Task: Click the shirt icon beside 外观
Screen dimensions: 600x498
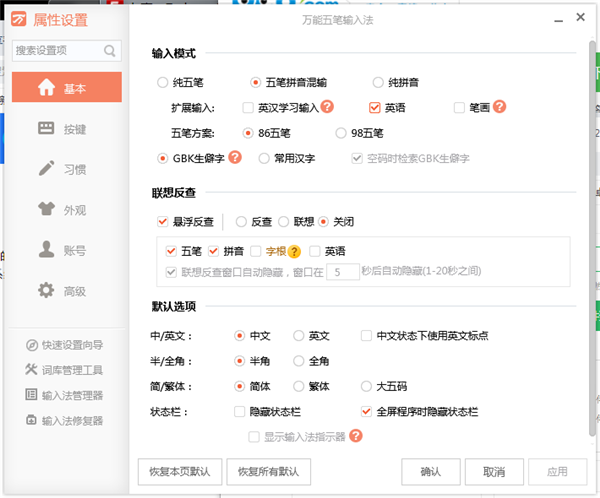Action: (46, 209)
